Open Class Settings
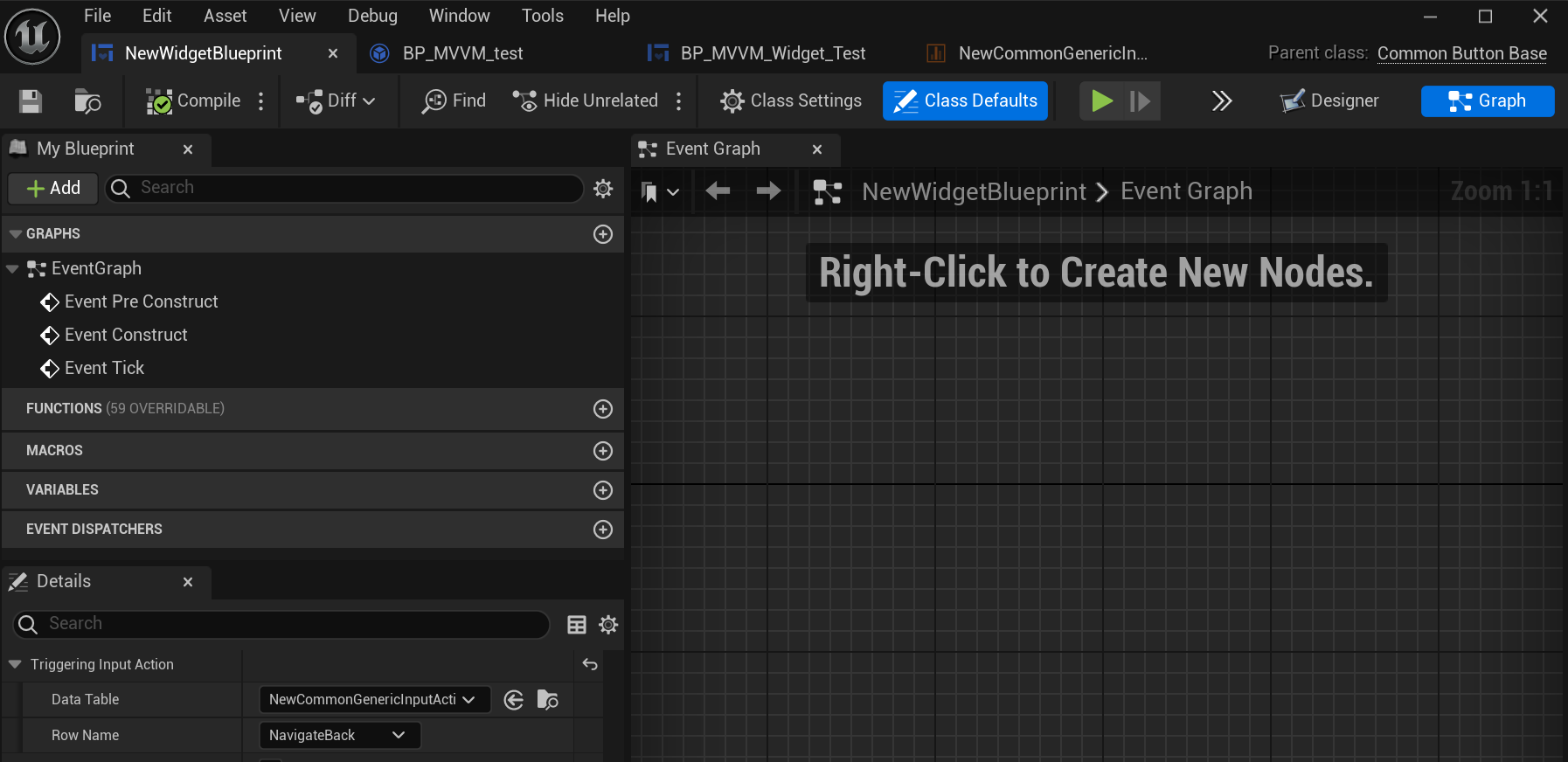 [791, 101]
